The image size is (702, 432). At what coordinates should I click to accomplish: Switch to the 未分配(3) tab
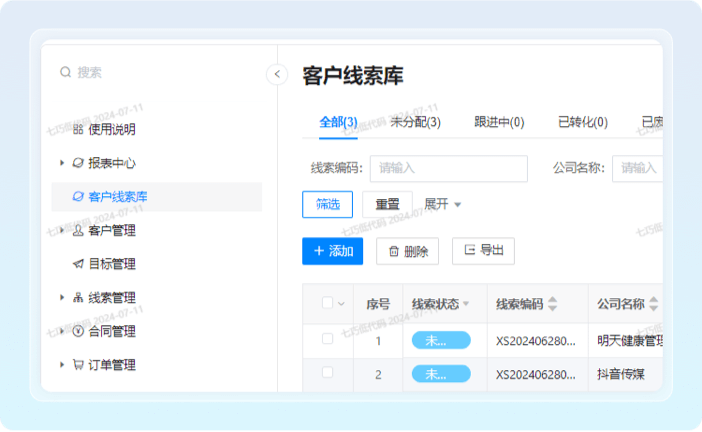point(415,122)
